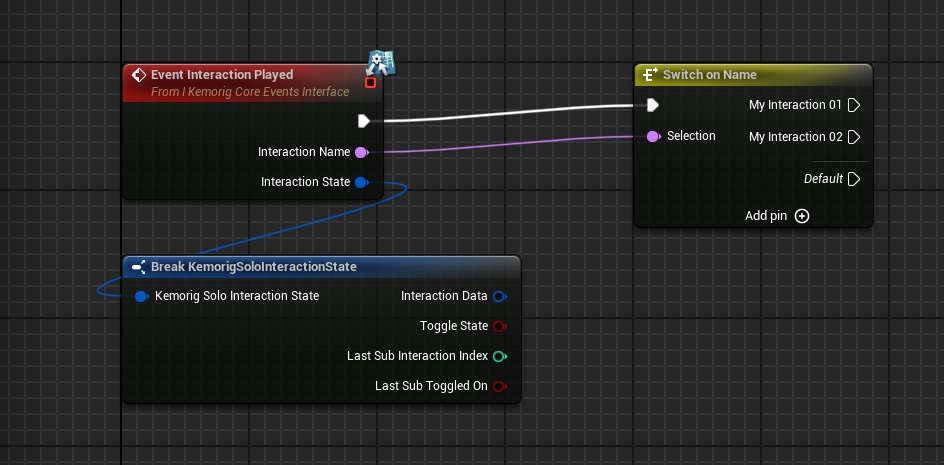944x465 pixels.
Task: Click the Event node diamond icon
Action: pos(139,75)
